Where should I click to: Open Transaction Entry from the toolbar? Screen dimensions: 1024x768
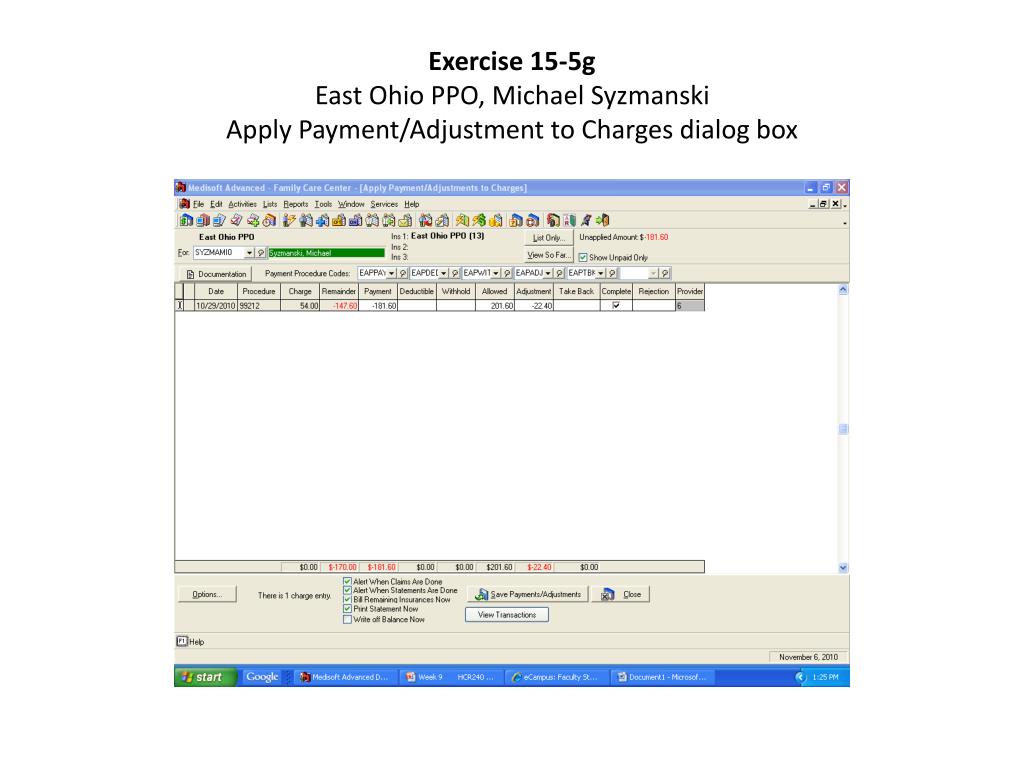186,221
